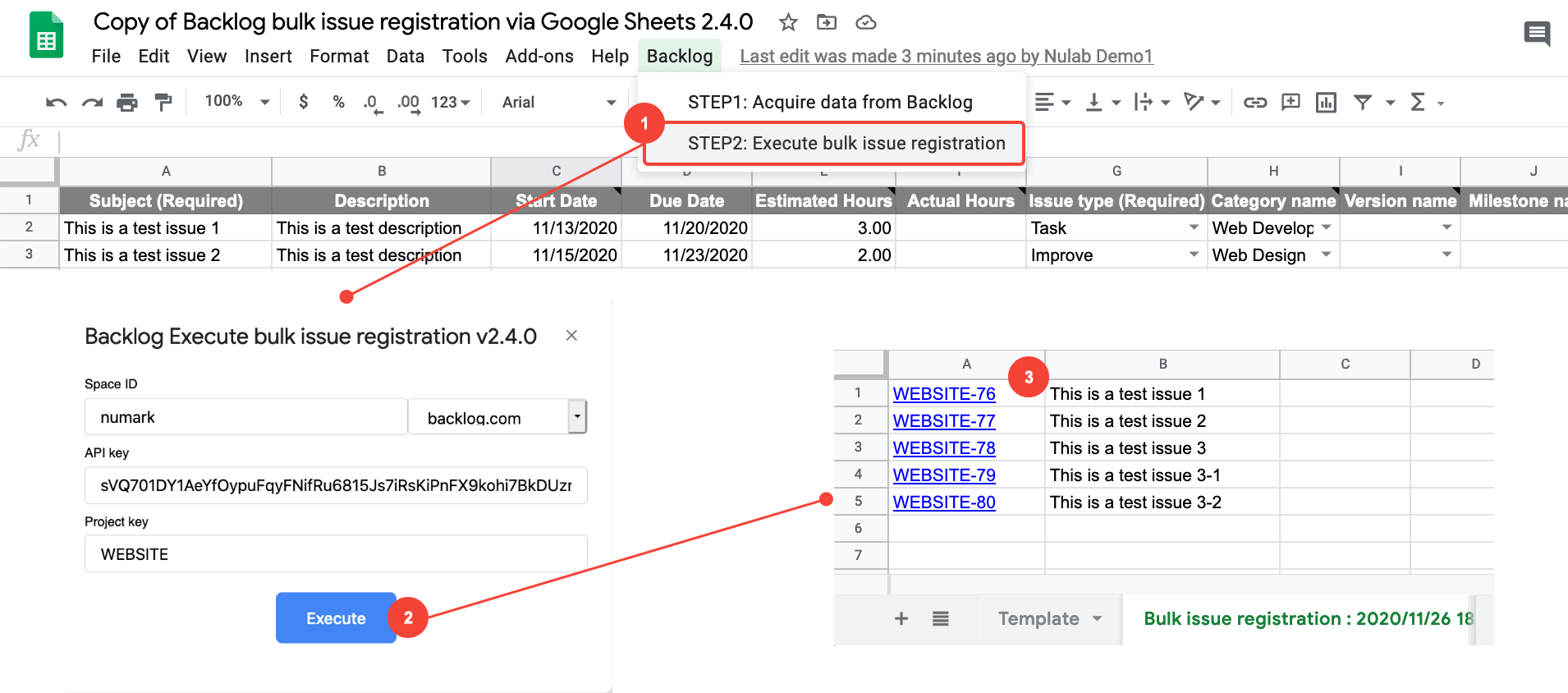
Task: Redo the last action
Action: click(92, 103)
